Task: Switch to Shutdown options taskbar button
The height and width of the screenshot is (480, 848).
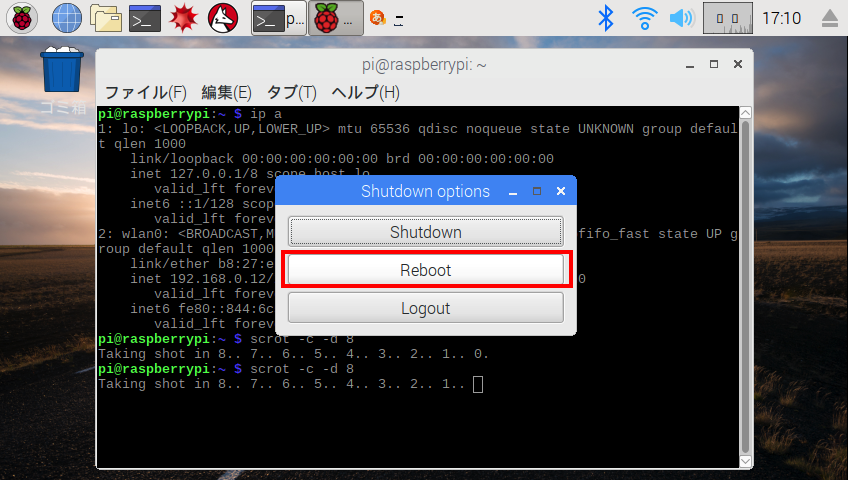Action: [x=335, y=18]
